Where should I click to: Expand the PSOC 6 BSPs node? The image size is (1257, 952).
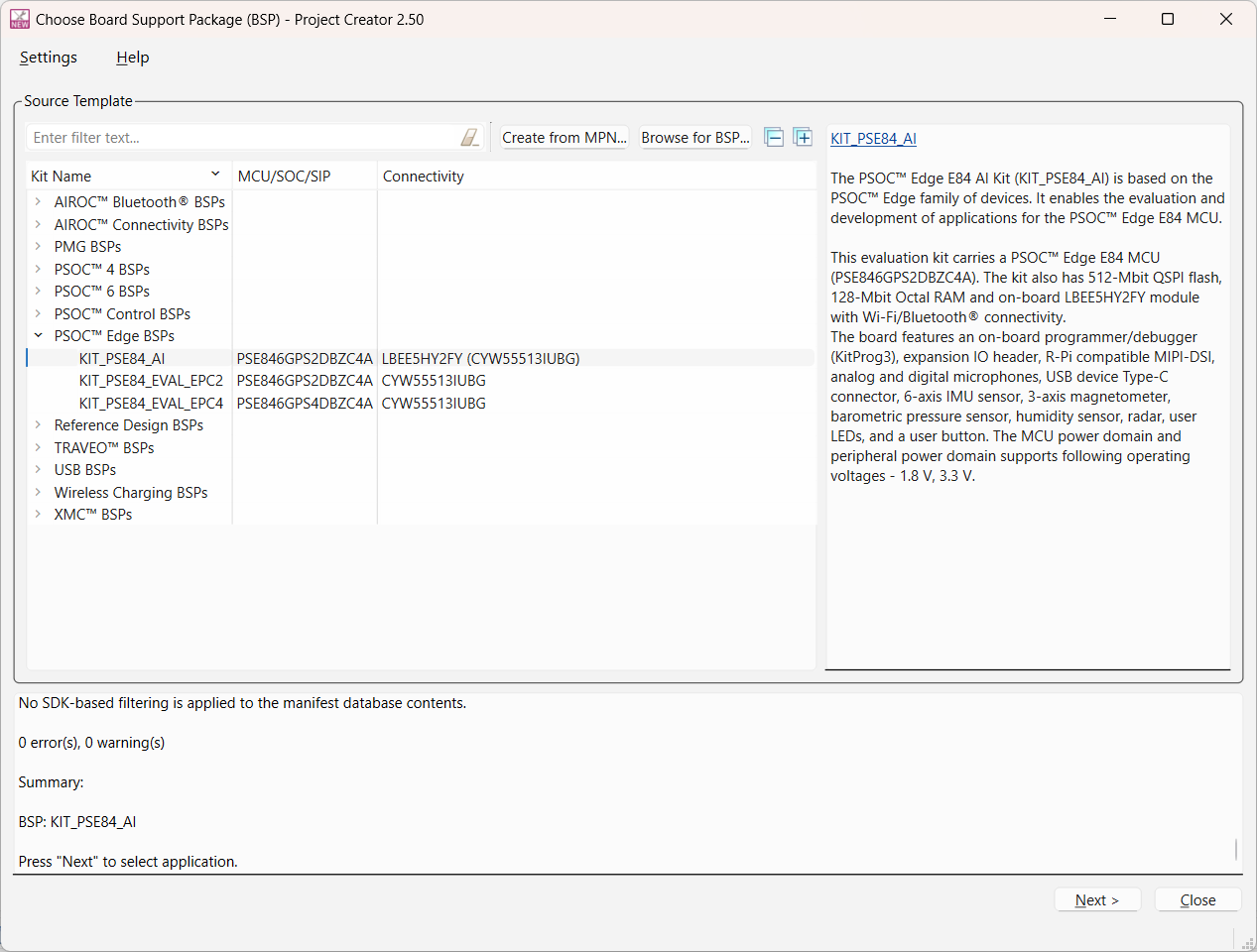(38, 292)
